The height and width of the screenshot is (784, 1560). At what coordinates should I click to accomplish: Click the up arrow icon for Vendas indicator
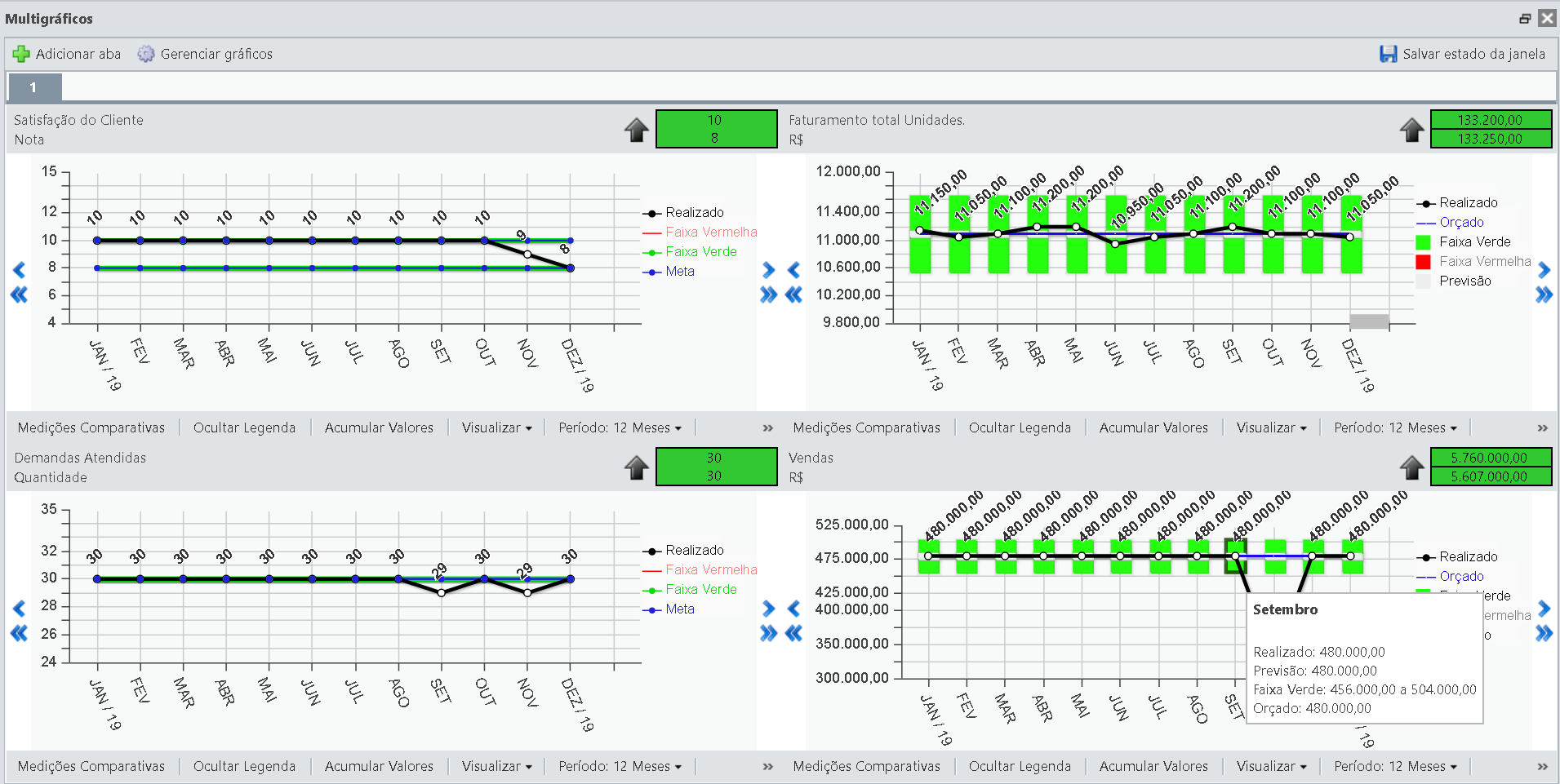1412,467
